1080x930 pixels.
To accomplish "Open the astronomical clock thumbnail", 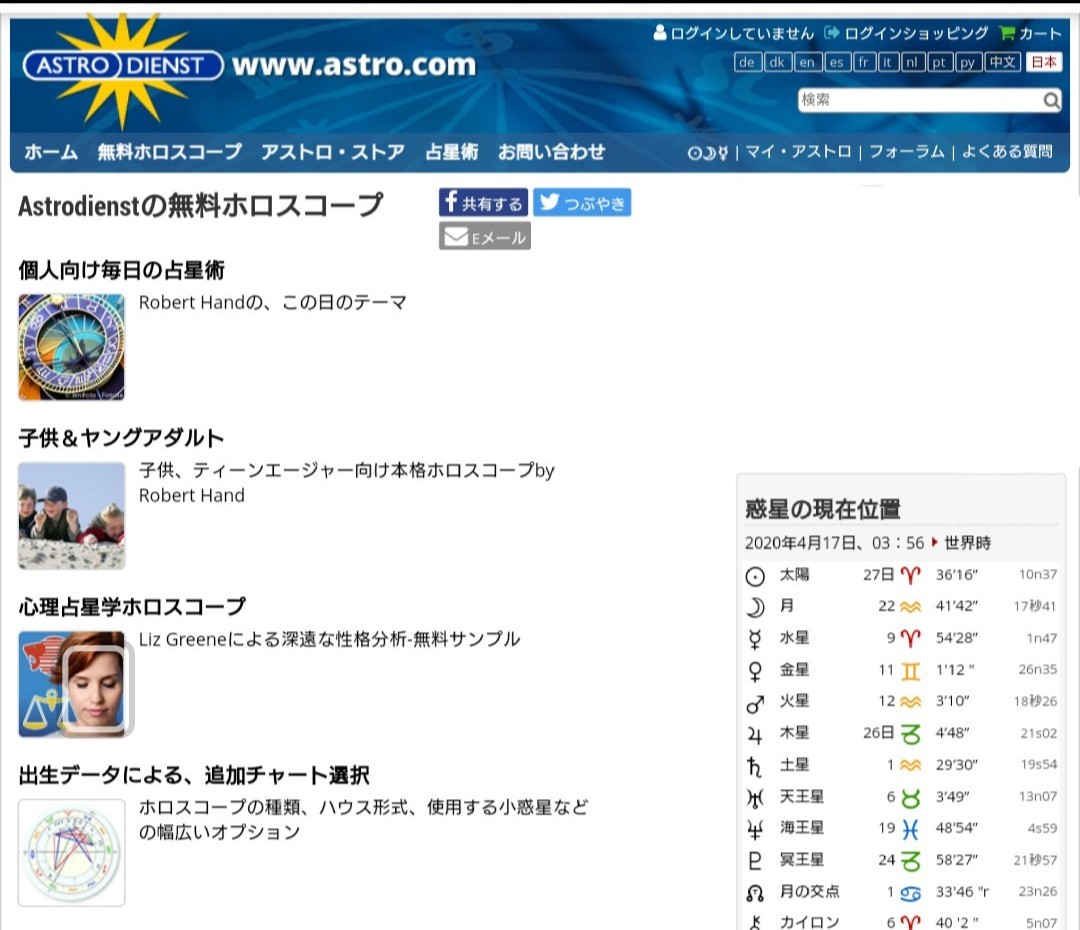I will (x=71, y=347).
